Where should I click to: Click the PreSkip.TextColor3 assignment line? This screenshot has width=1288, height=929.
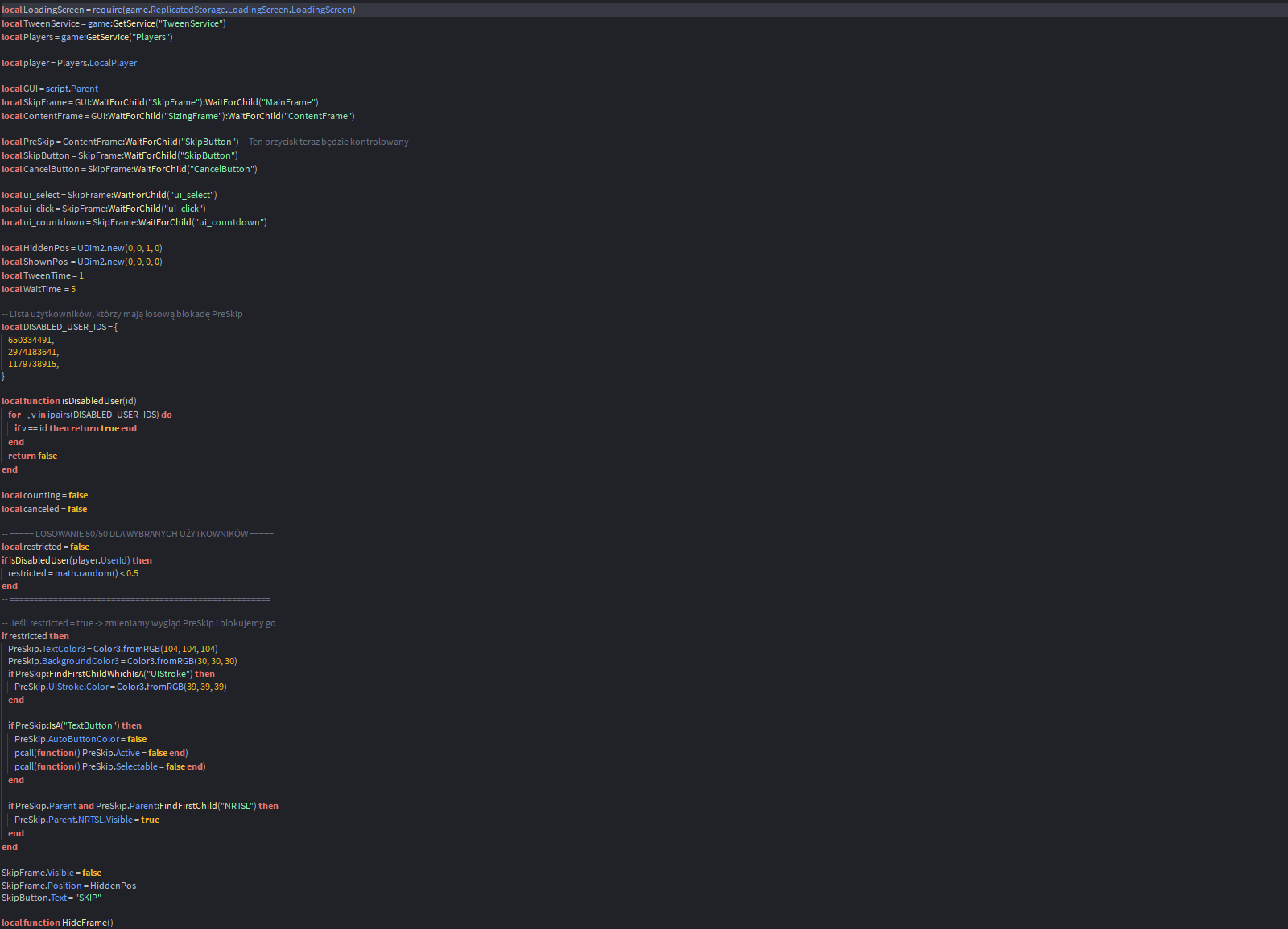coord(113,649)
